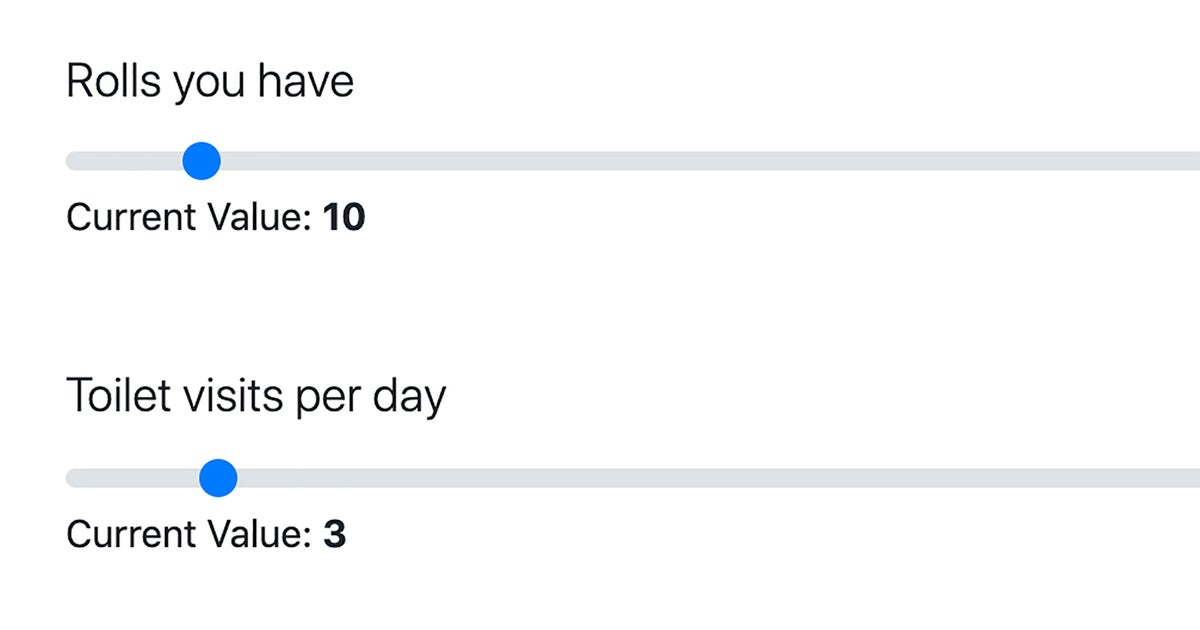This screenshot has height=630, width=1200.
Task: Click the far left end of the top slider
Action: point(72,160)
